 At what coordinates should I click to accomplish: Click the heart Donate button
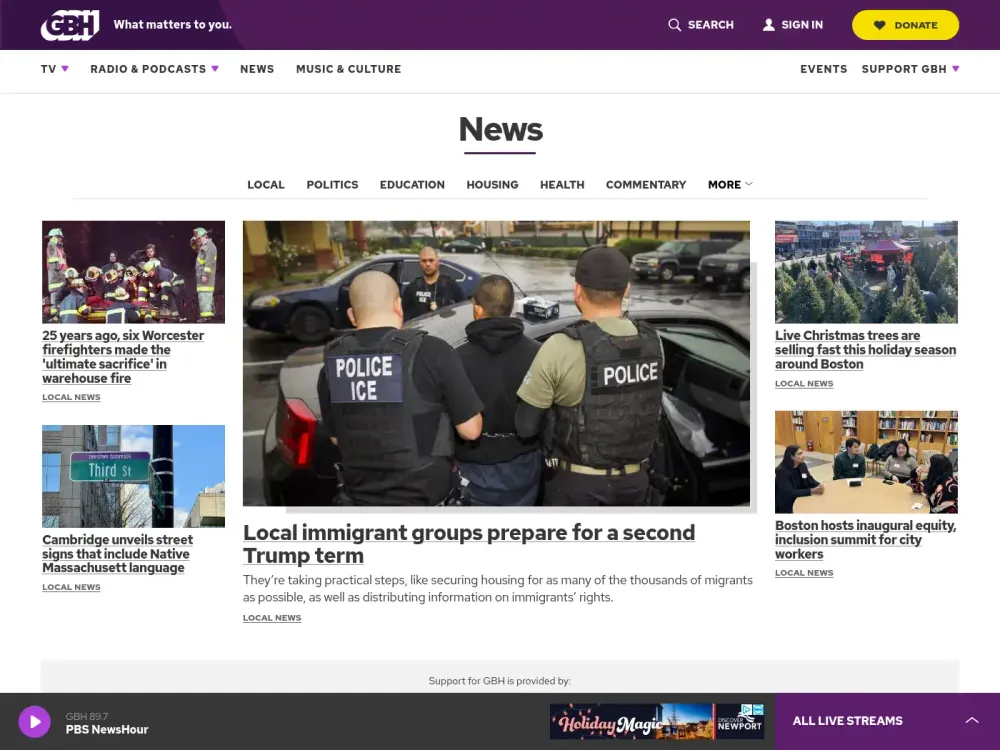[x=905, y=25]
